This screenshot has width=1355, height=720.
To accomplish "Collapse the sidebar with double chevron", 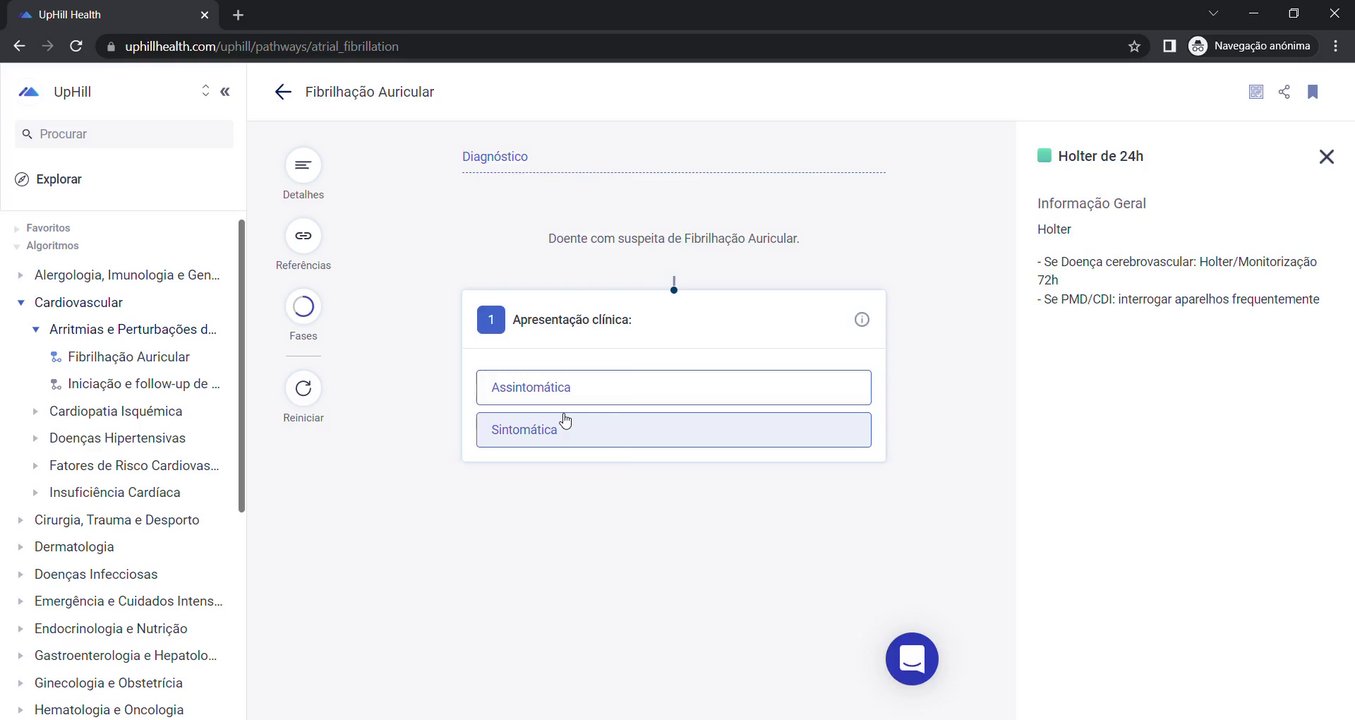I will 225,92.
